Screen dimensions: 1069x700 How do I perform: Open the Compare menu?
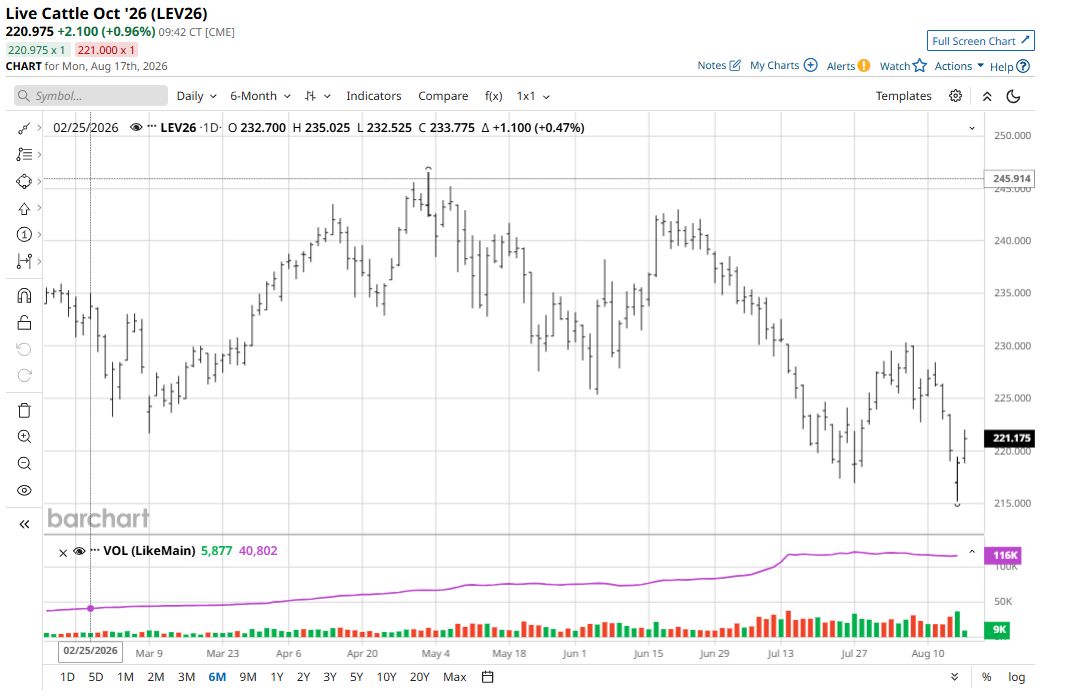pos(443,96)
